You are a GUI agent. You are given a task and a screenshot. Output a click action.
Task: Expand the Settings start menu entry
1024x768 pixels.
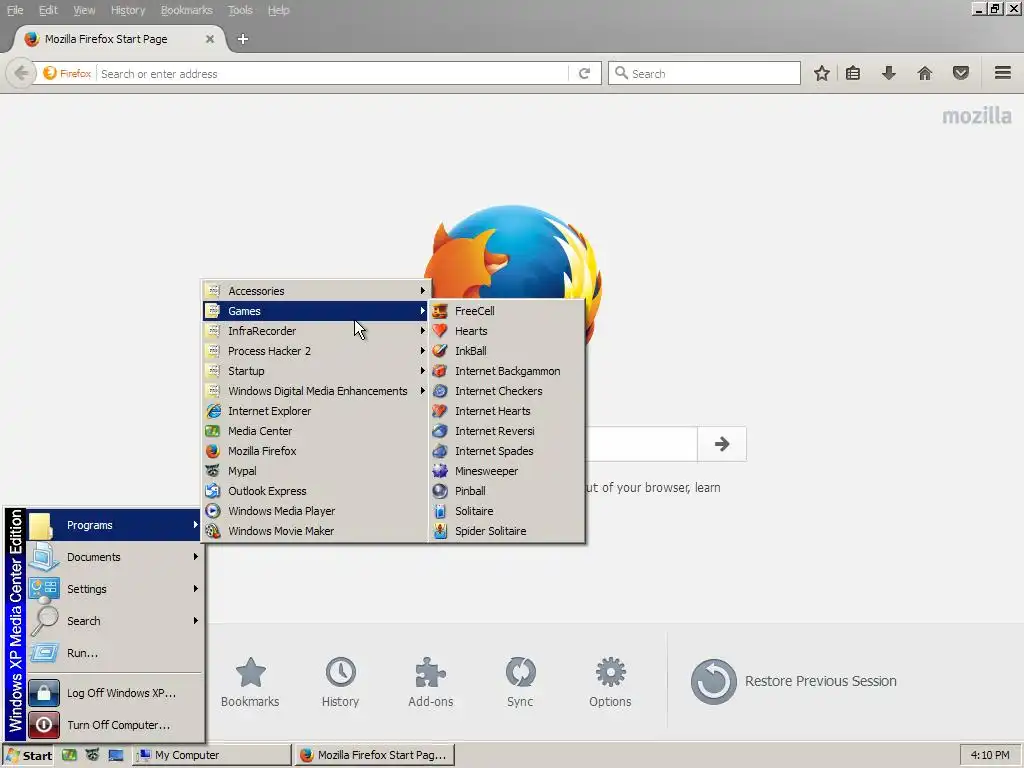114,589
